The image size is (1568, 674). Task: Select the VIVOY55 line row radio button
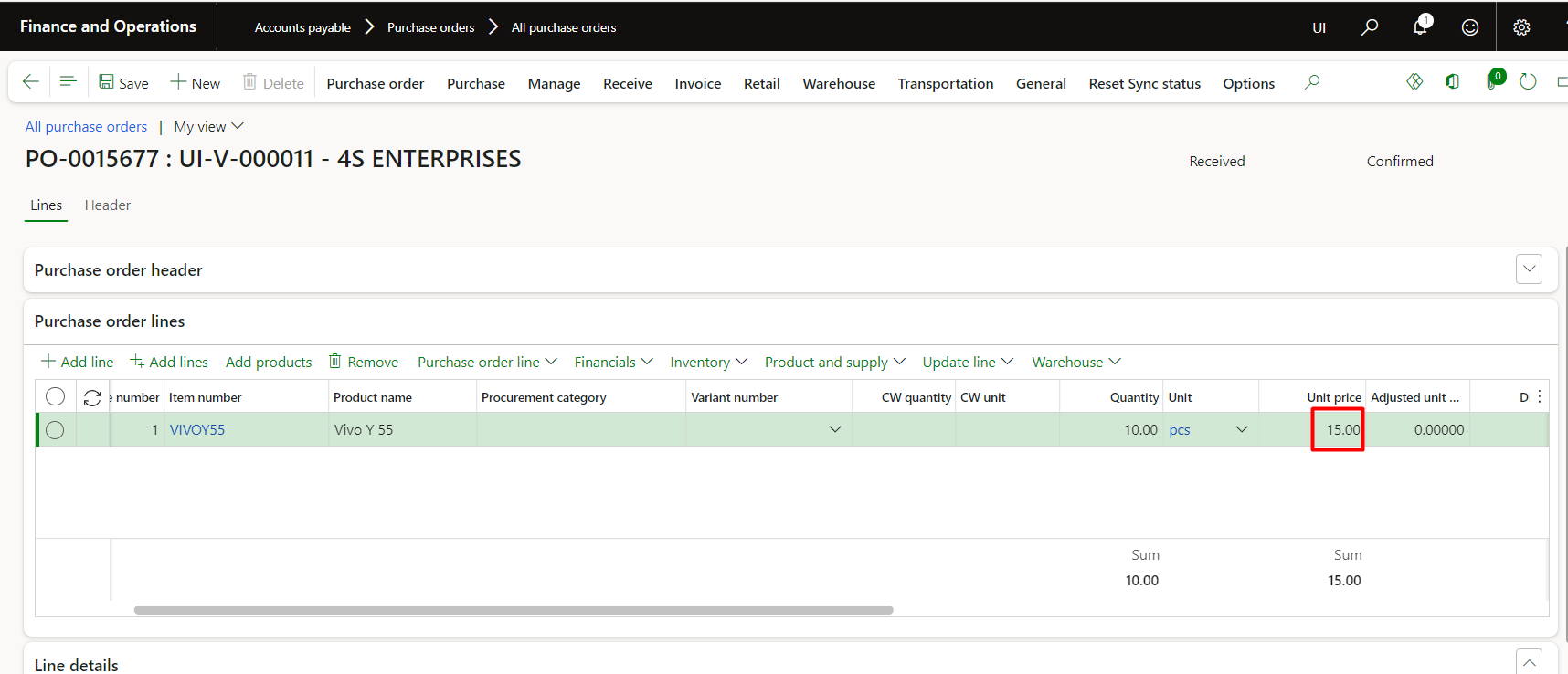(55, 430)
